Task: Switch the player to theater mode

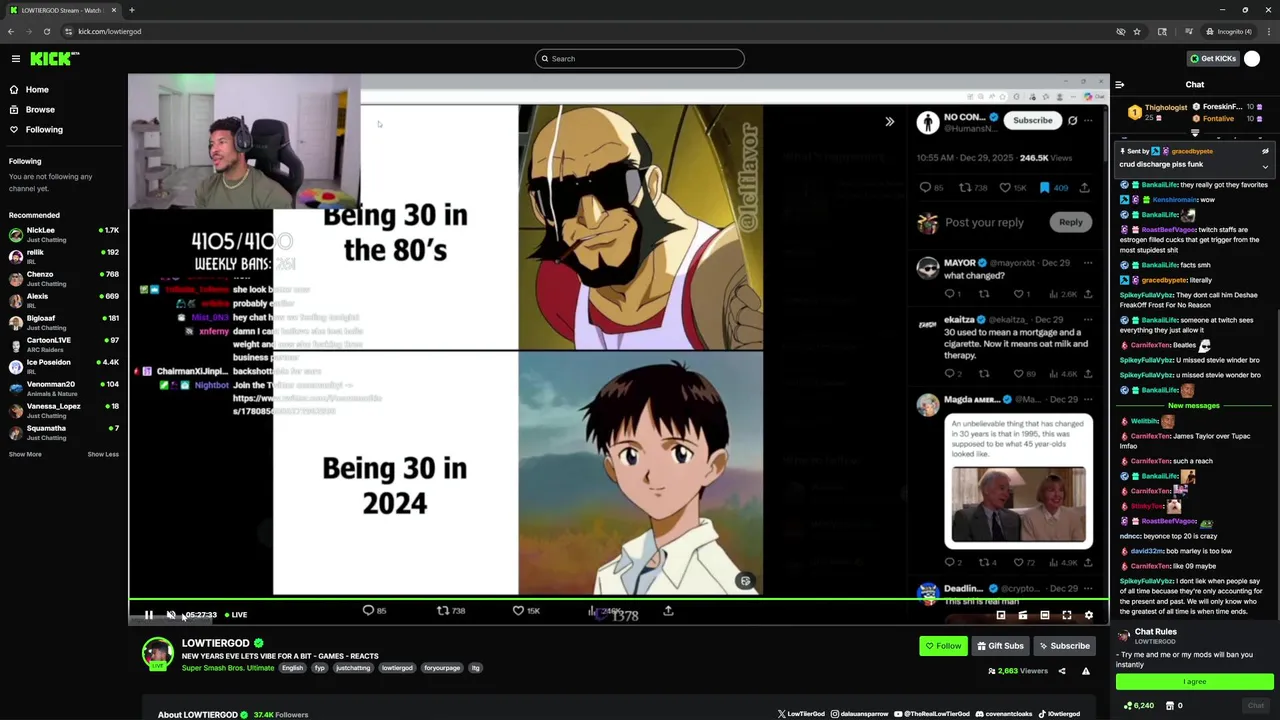Action: tap(1045, 615)
